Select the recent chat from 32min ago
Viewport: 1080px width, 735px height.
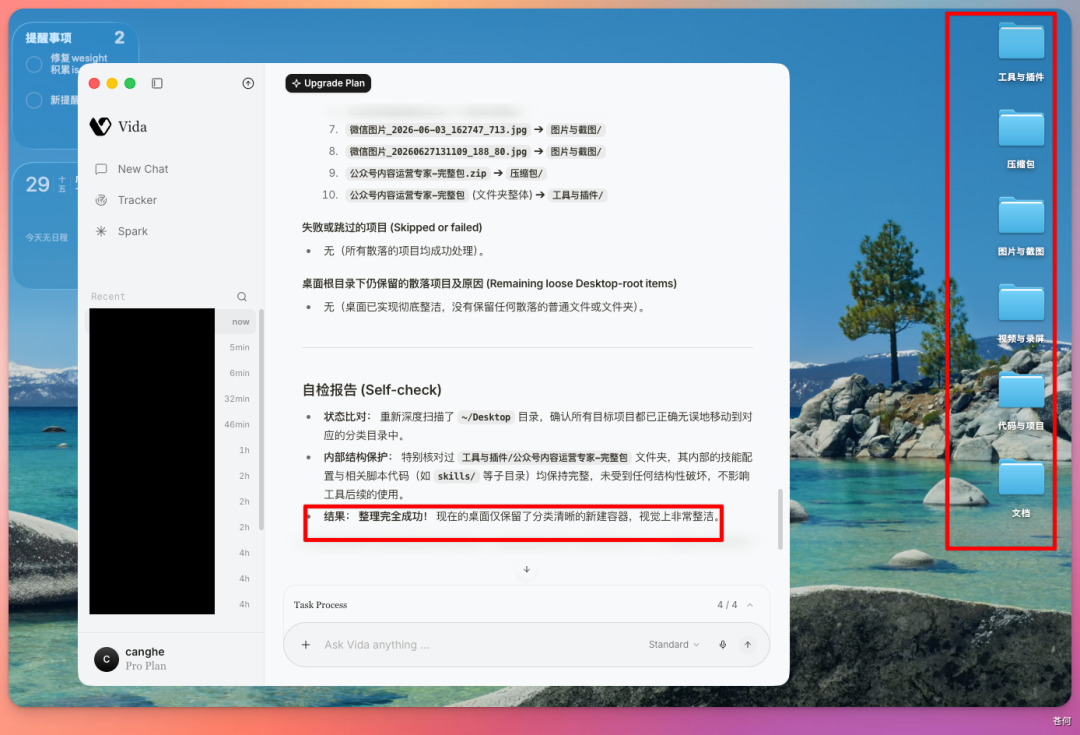[x=172, y=399]
